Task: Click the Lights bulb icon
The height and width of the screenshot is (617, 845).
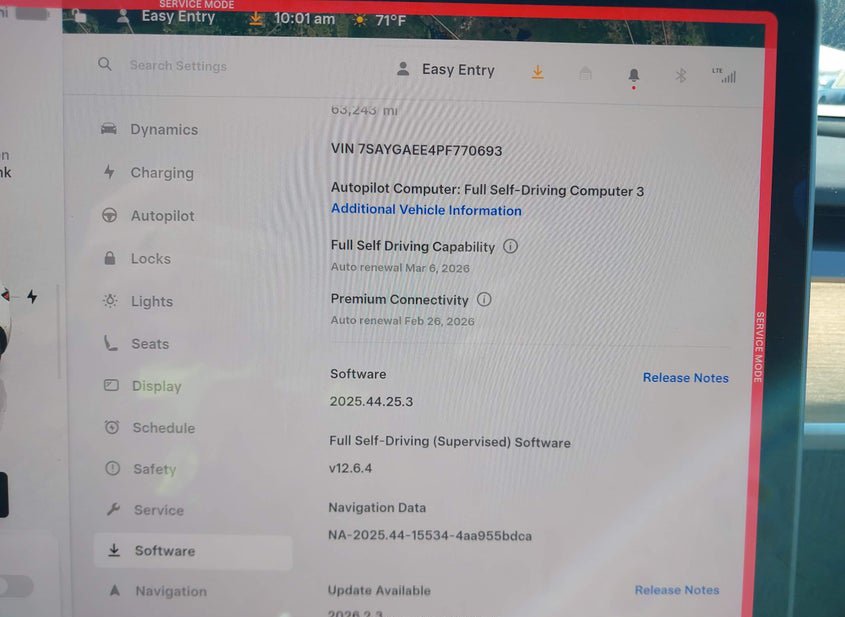Action: tap(110, 300)
